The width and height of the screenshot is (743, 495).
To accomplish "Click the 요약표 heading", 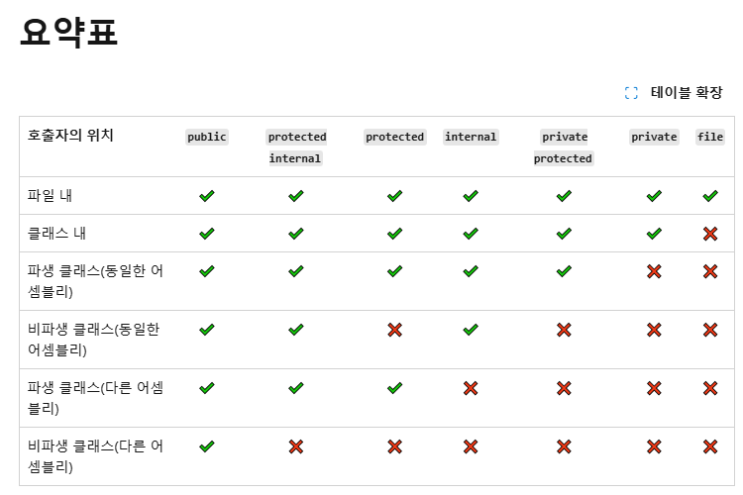I will (69, 32).
